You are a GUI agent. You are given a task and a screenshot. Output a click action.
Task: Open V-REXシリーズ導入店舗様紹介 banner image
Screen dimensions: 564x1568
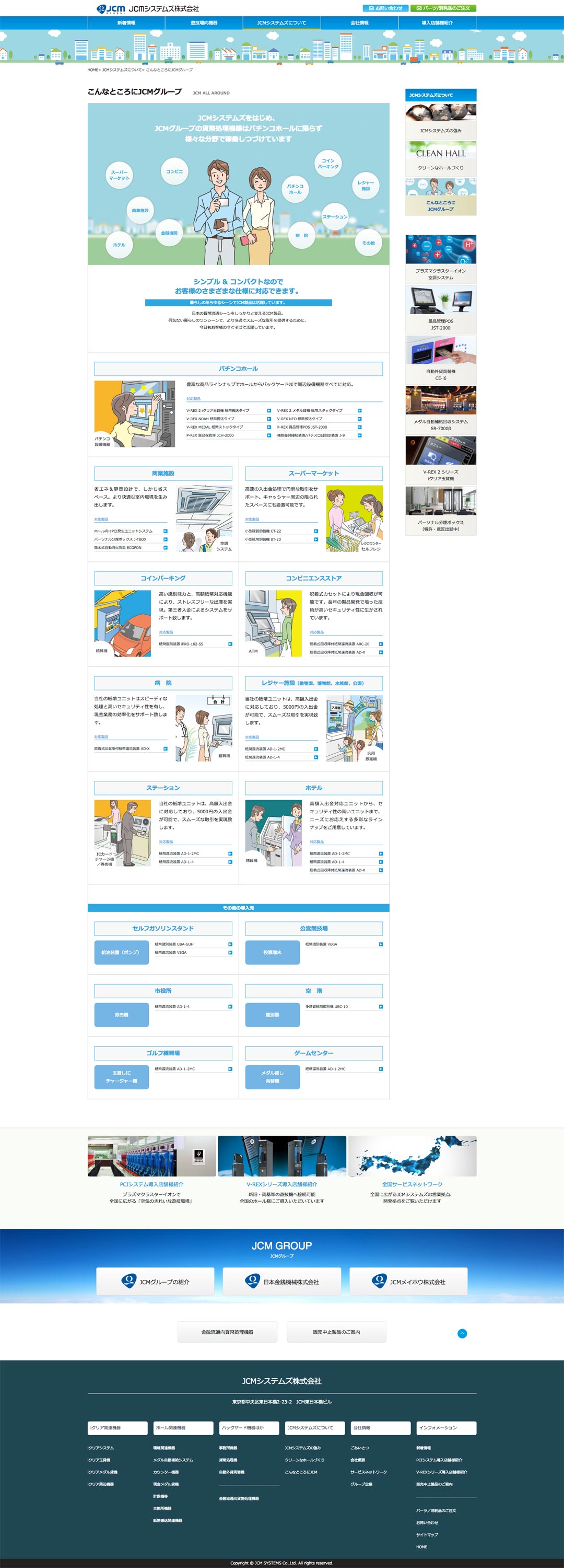pyautogui.click(x=281, y=1156)
